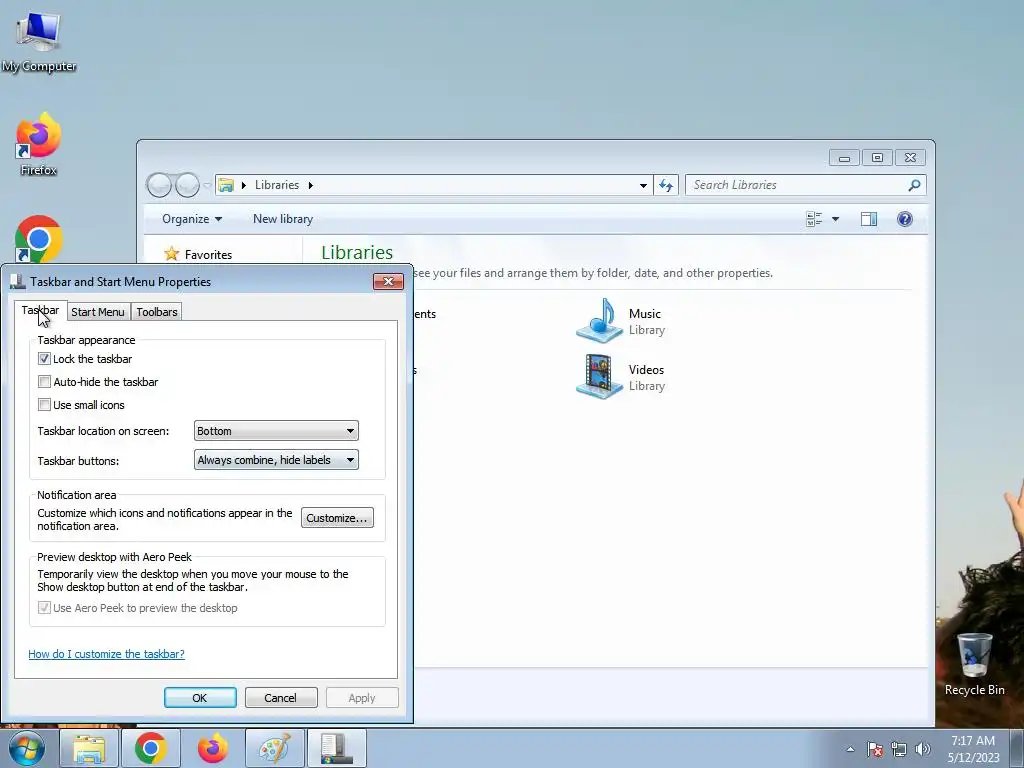Click Show desktop button at taskbar end

point(1017,748)
